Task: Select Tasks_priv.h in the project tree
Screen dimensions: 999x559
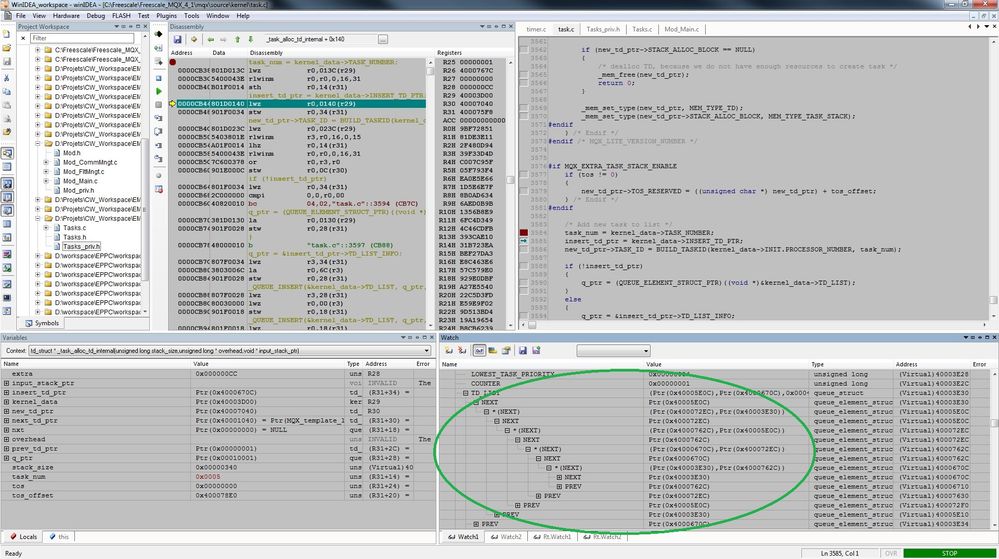Action: click(81, 247)
